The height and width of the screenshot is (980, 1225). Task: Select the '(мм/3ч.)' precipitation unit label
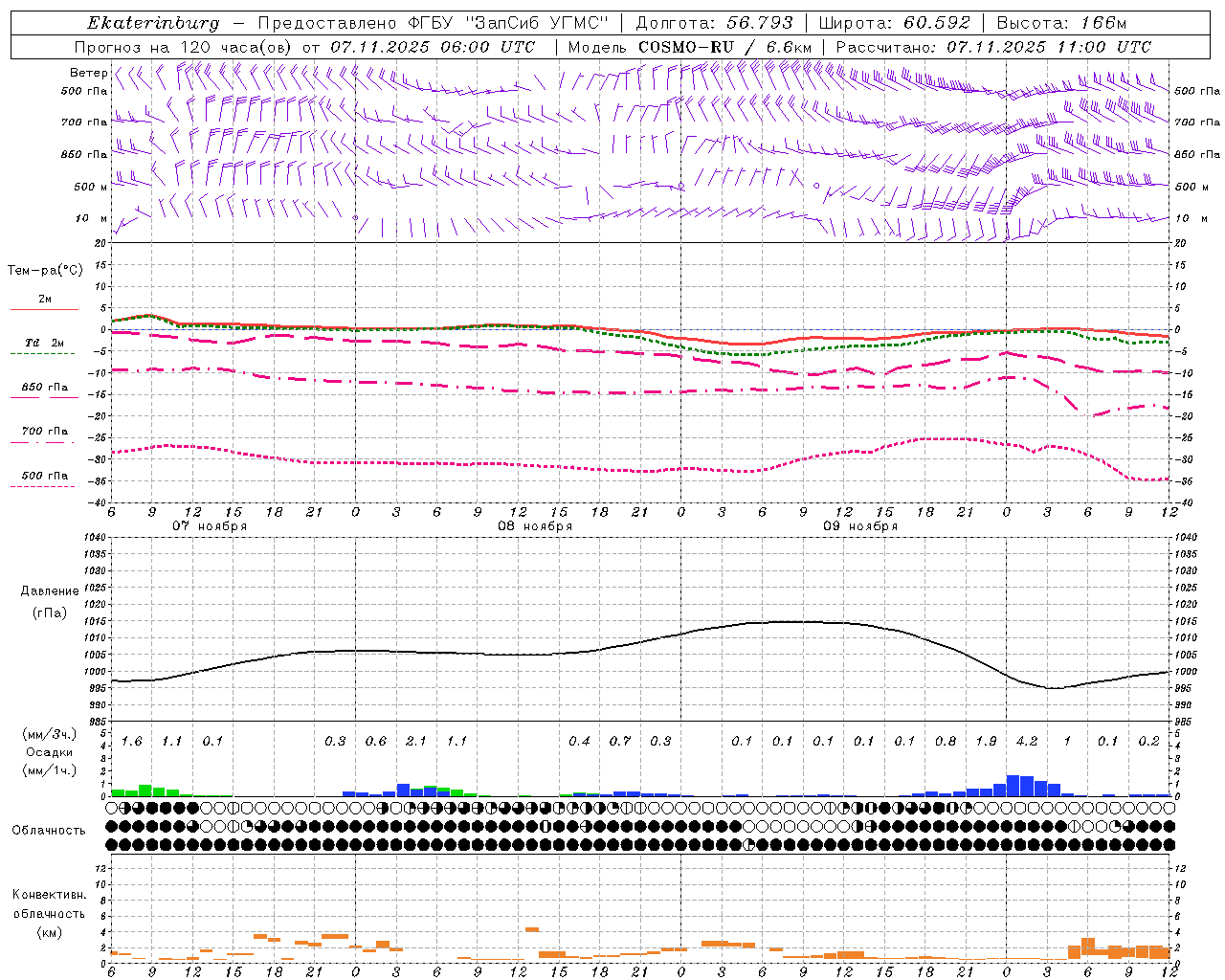49,734
